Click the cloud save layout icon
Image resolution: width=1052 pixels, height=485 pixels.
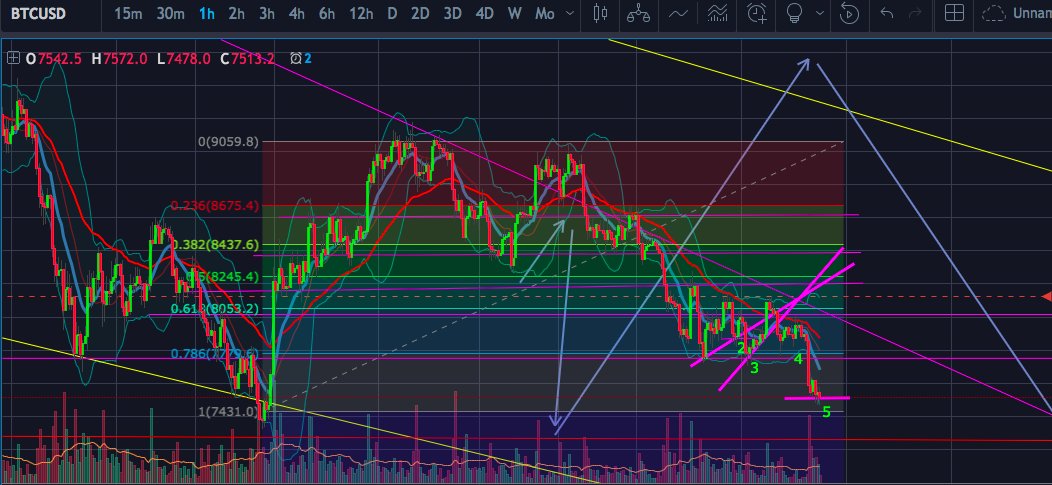[994, 13]
